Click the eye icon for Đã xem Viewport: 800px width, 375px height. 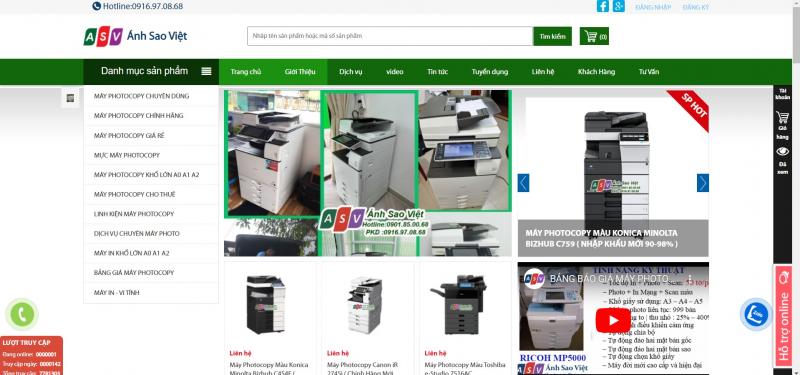[x=782, y=152]
